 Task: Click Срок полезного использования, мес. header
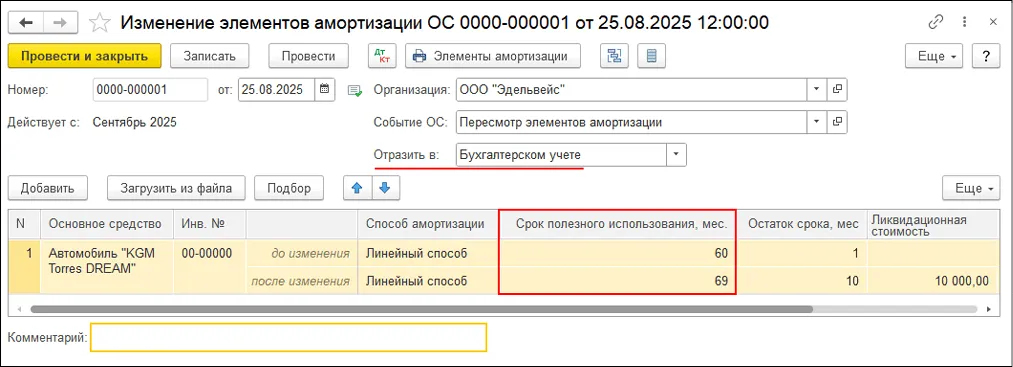618,224
